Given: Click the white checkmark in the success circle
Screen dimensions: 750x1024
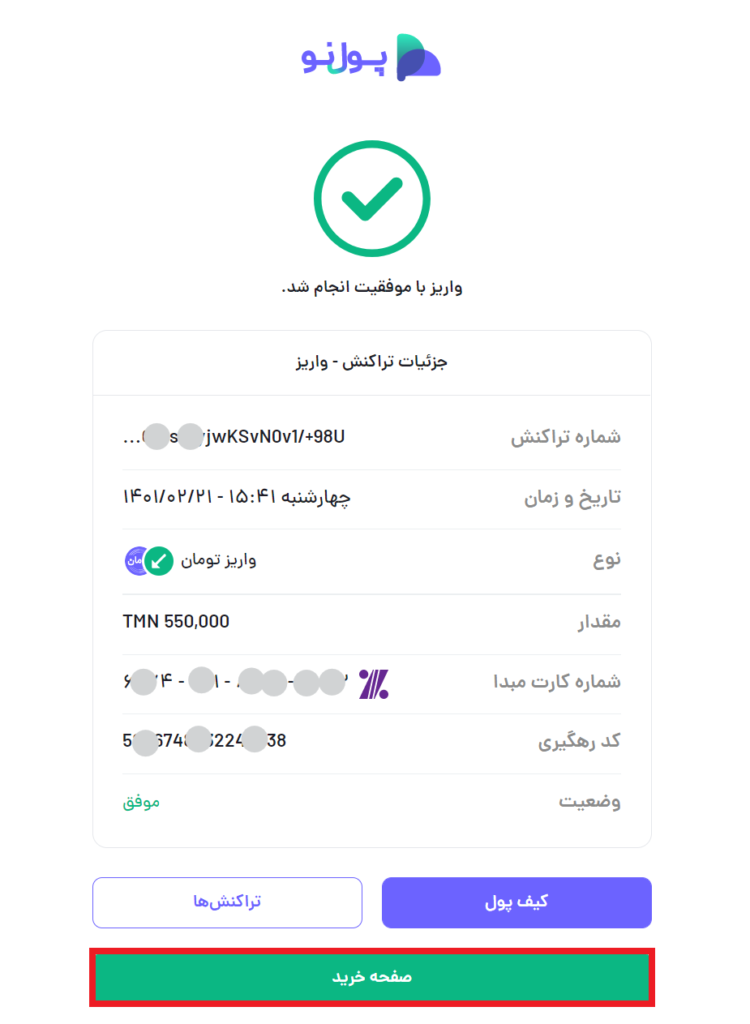Looking at the screenshot, I should [x=372, y=197].
